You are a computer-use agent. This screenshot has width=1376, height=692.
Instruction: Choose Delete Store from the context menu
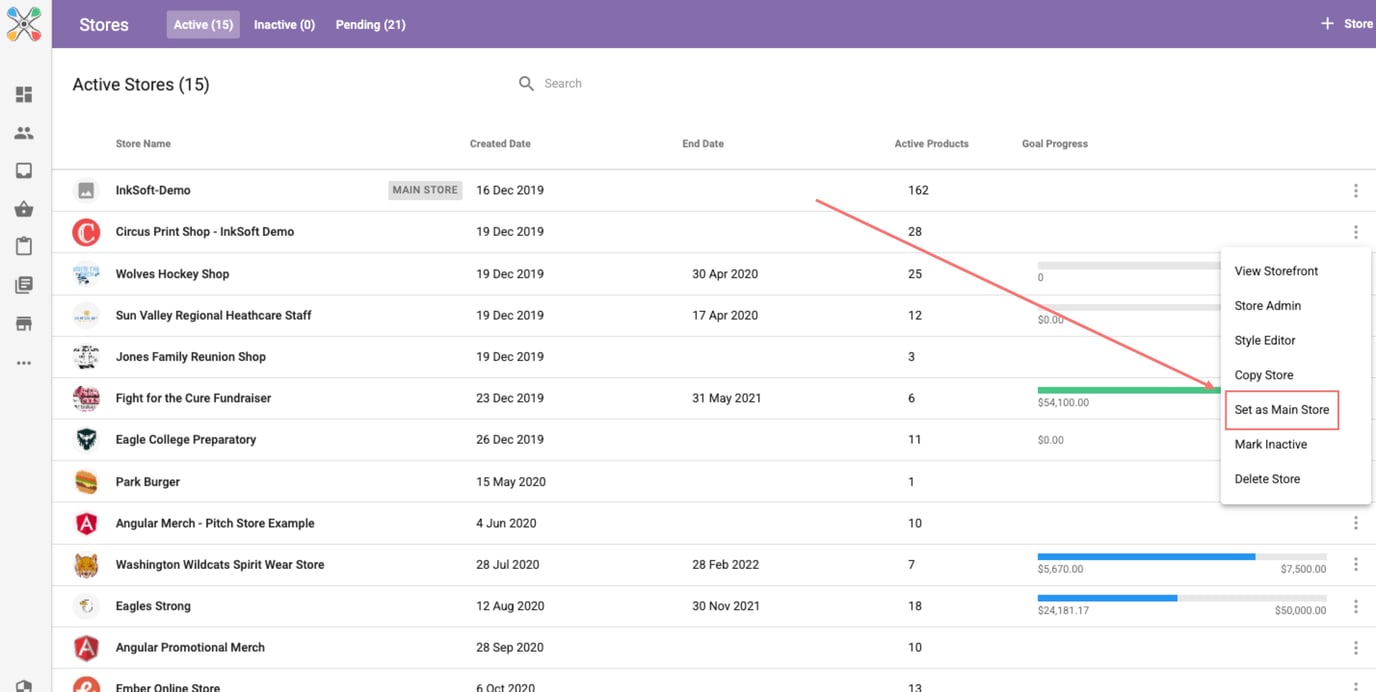[1267, 479]
